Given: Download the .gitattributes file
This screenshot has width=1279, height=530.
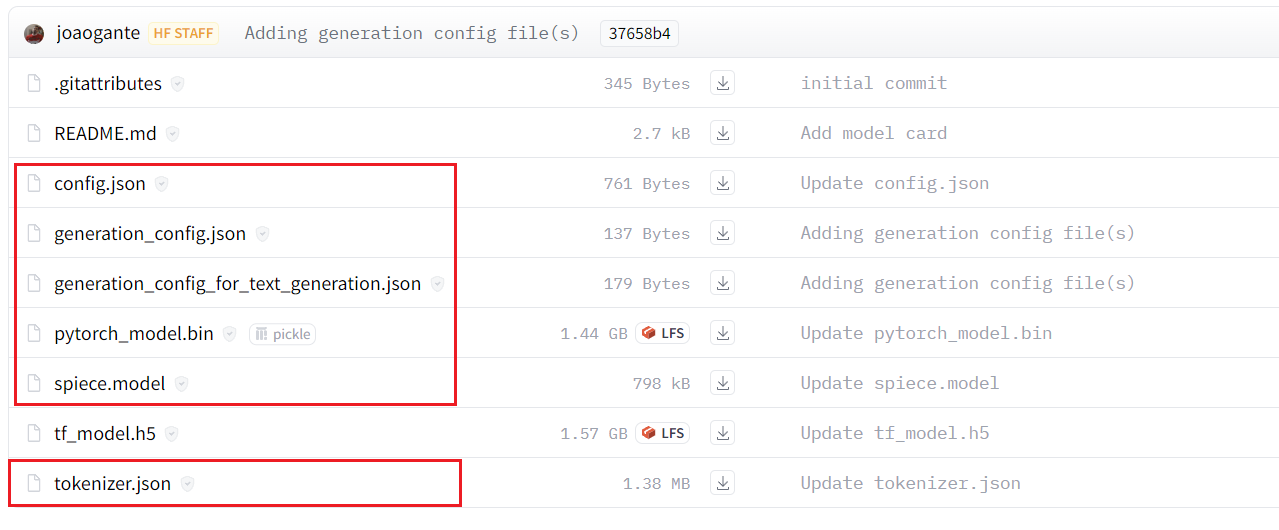Looking at the screenshot, I should tap(722, 83).
